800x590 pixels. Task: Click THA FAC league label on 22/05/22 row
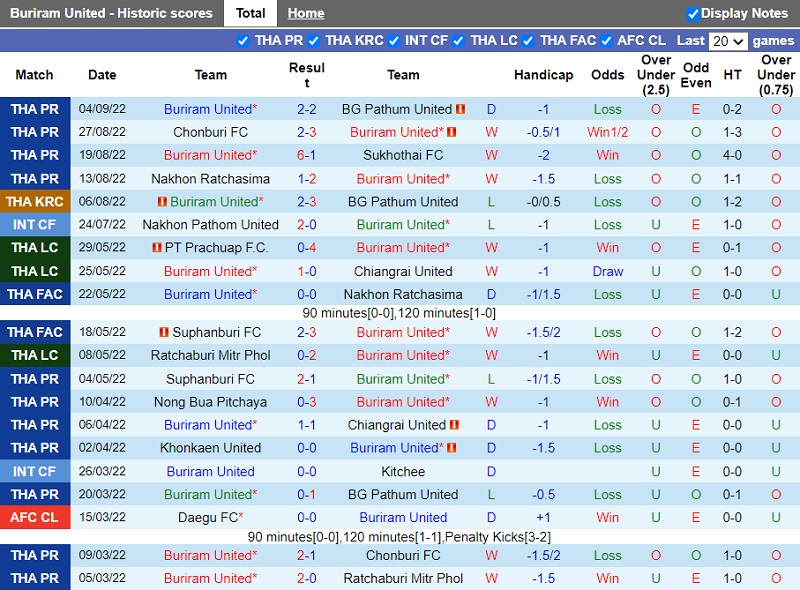tap(35, 294)
